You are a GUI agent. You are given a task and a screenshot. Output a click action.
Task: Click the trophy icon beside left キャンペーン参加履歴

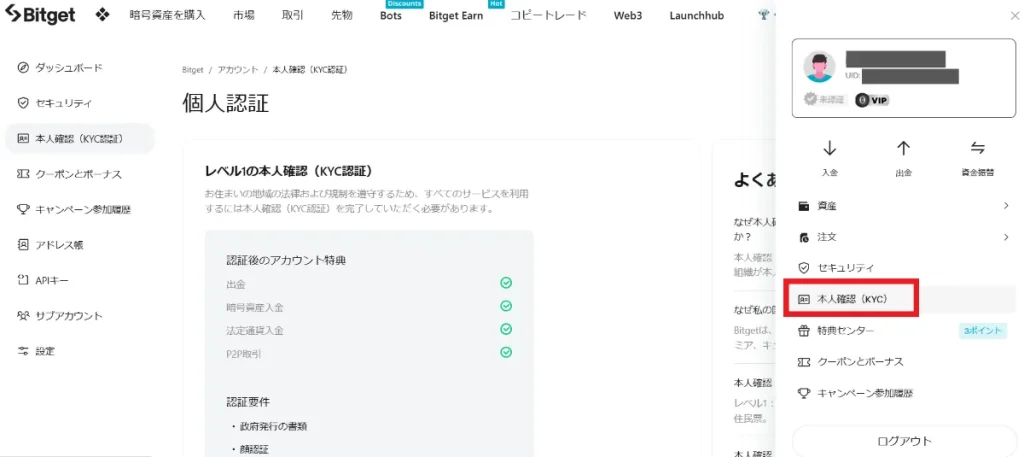pos(23,210)
